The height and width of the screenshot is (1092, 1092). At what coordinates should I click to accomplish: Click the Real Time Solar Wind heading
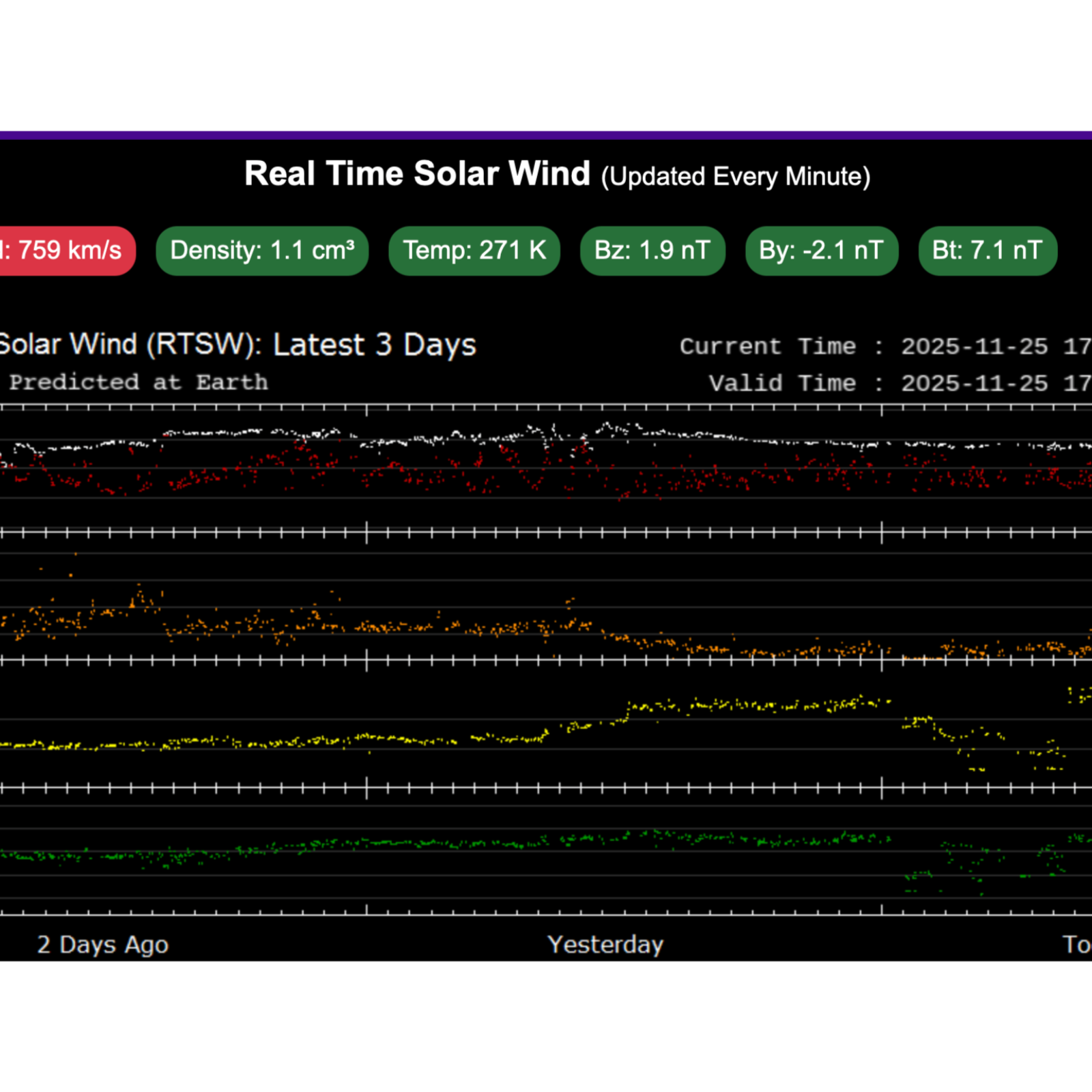(x=417, y=173)
